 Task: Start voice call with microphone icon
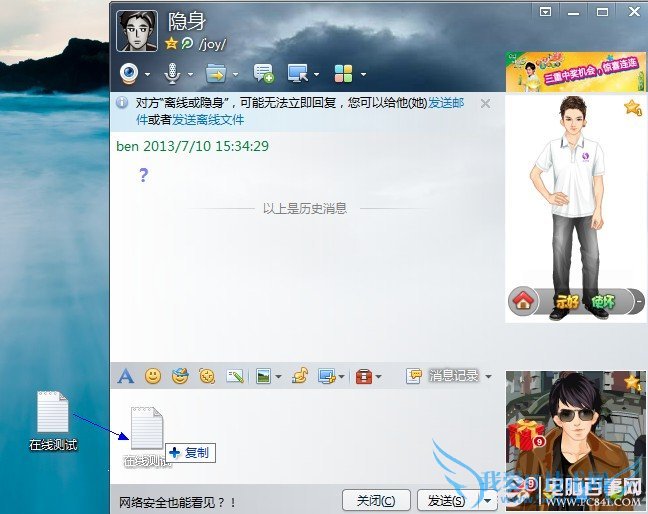point(172,74)
